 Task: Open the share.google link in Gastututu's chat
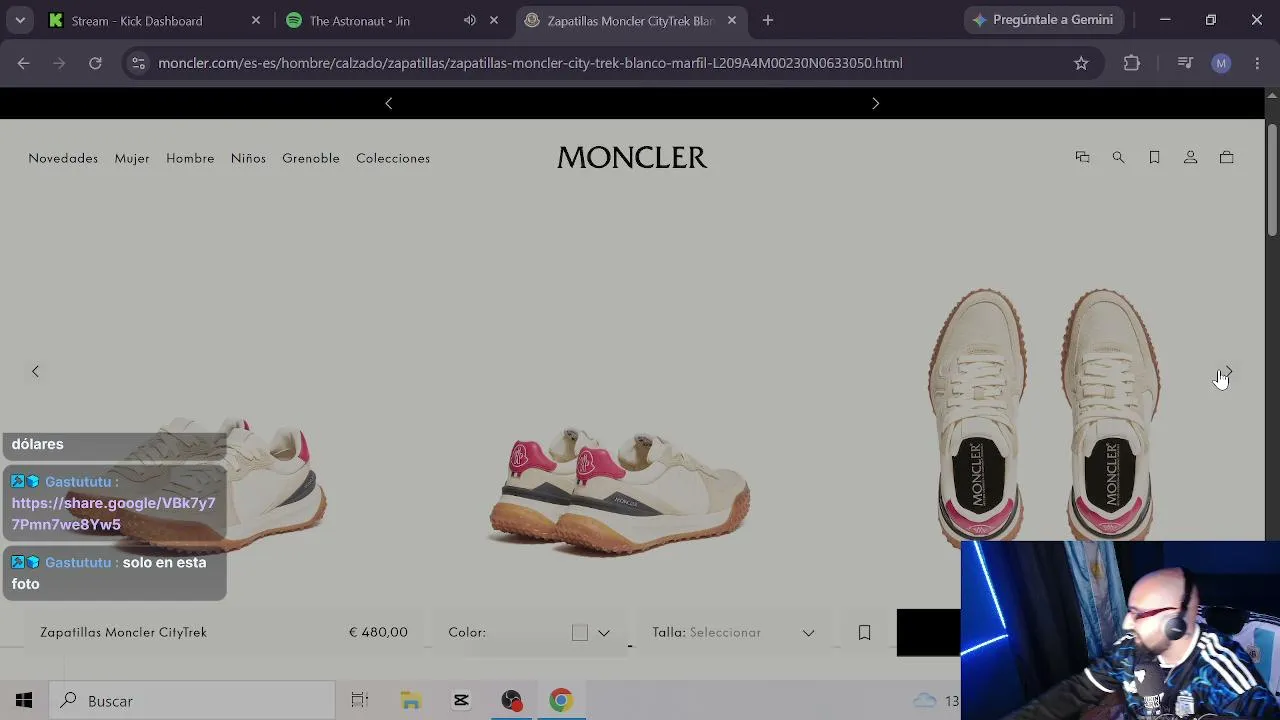[x=114, y=513]
